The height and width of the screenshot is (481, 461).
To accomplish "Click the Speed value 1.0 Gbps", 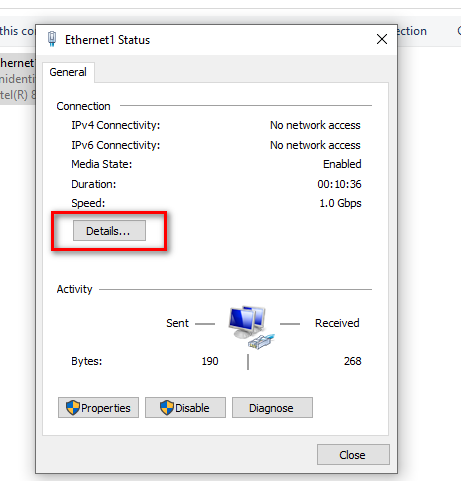I will coord(340,203).
